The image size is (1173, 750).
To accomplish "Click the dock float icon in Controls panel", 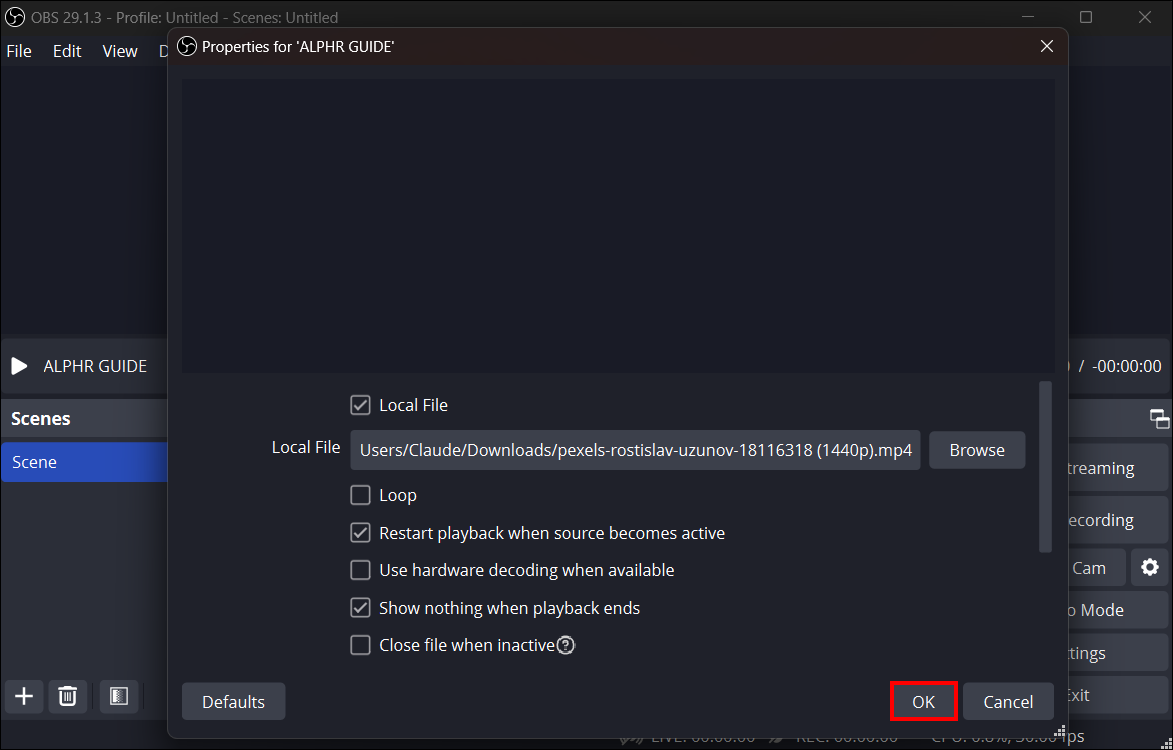I will (1159, 419).
